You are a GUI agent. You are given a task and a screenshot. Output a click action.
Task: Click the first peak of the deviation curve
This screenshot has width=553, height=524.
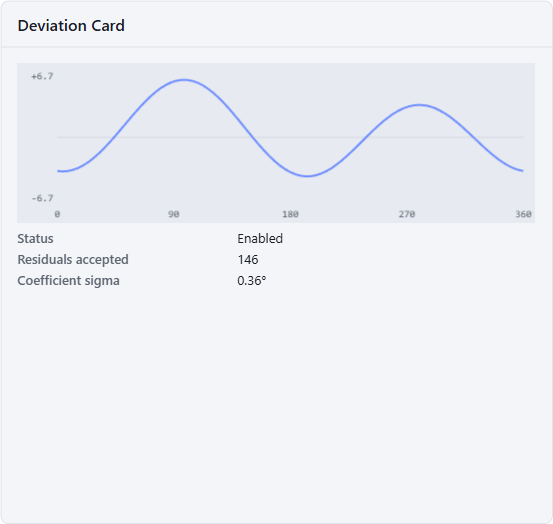[184, 80]
